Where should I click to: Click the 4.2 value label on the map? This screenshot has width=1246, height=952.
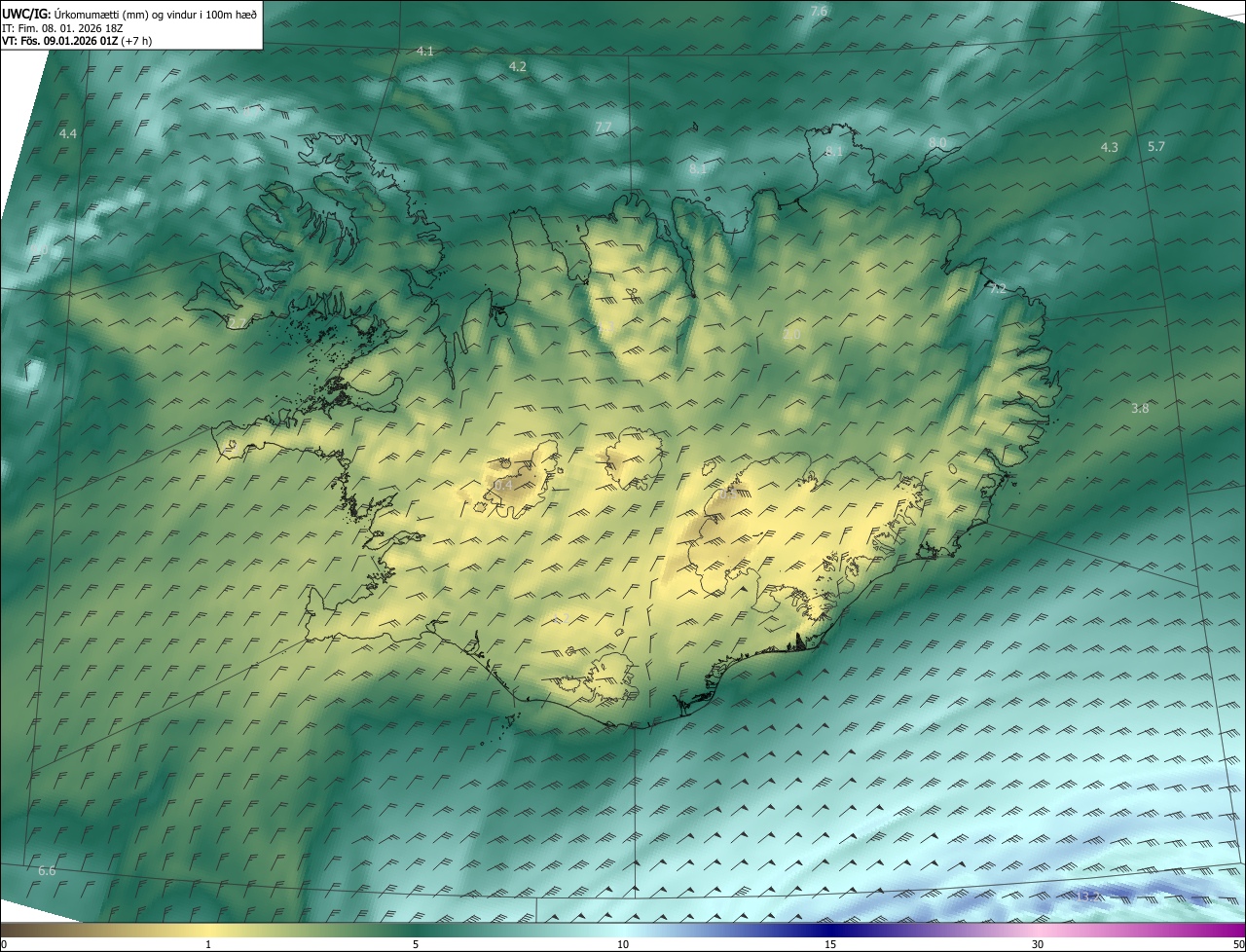point(518,66)
